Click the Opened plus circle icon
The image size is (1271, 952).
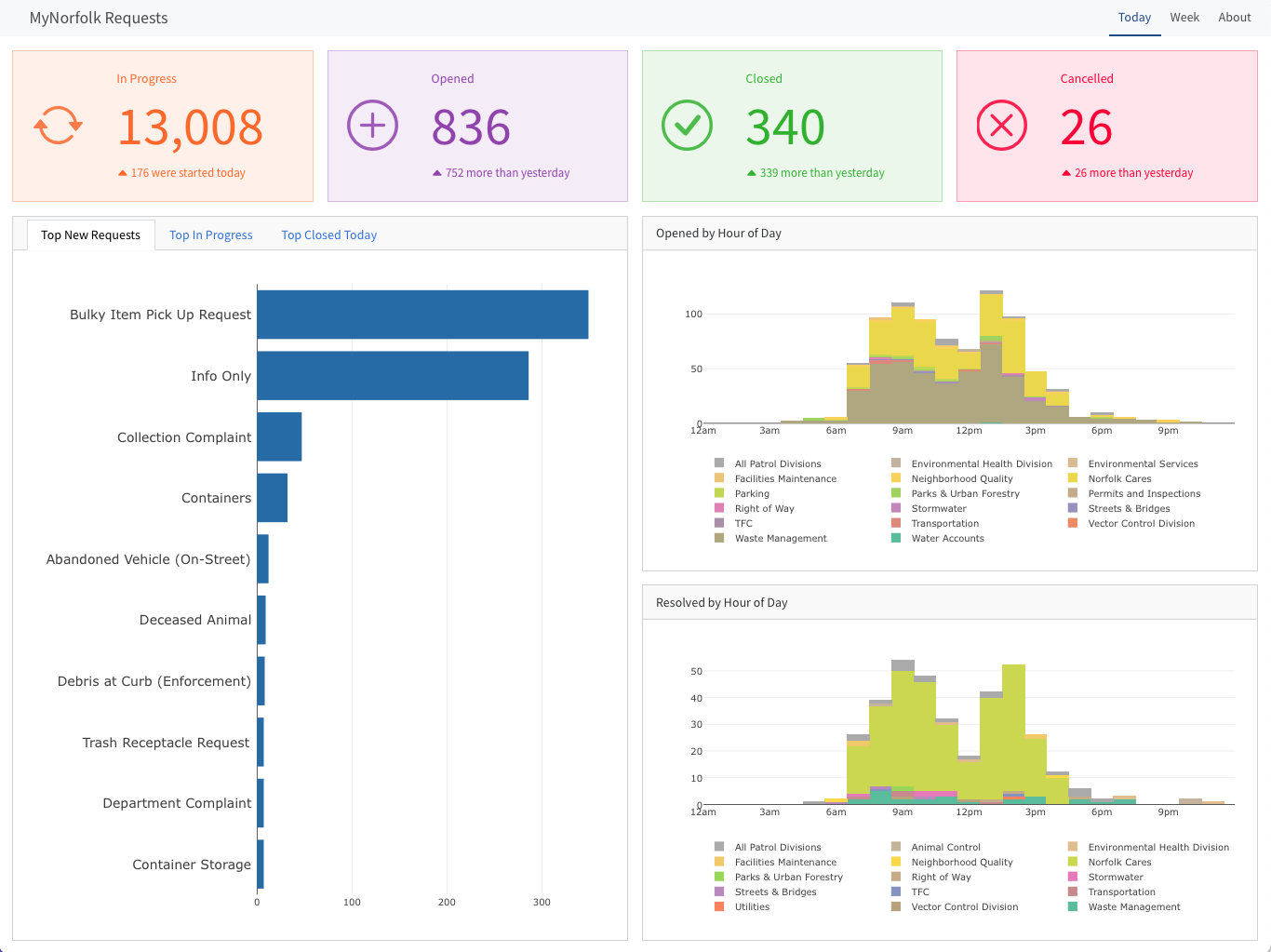tap(372, 126)
